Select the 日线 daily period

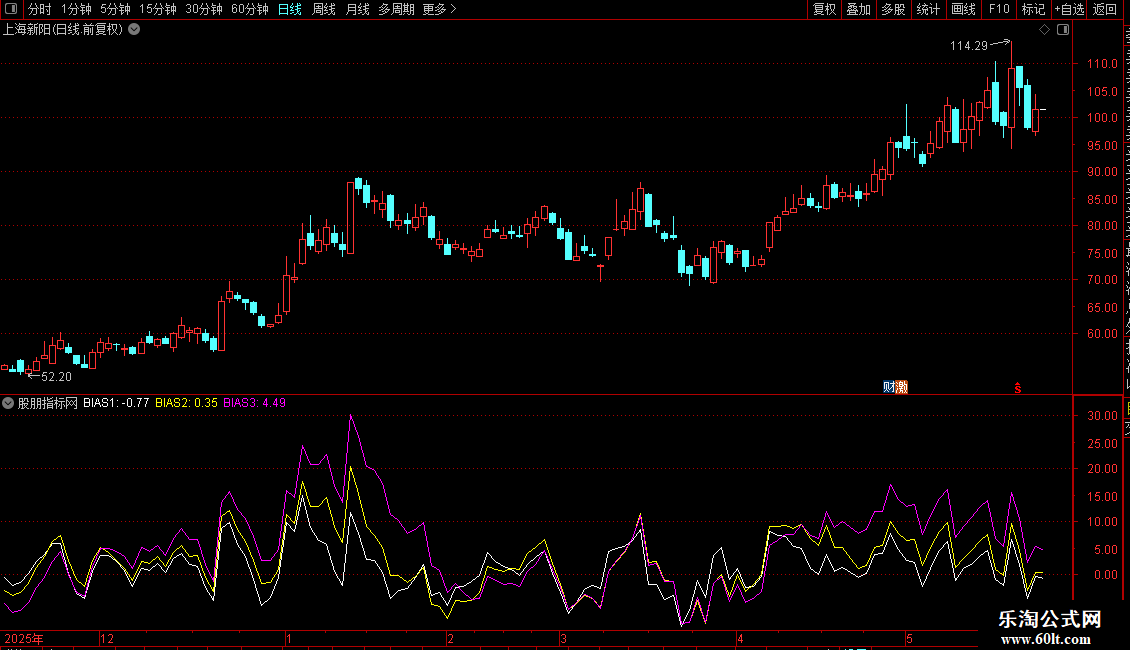point(290,9)
